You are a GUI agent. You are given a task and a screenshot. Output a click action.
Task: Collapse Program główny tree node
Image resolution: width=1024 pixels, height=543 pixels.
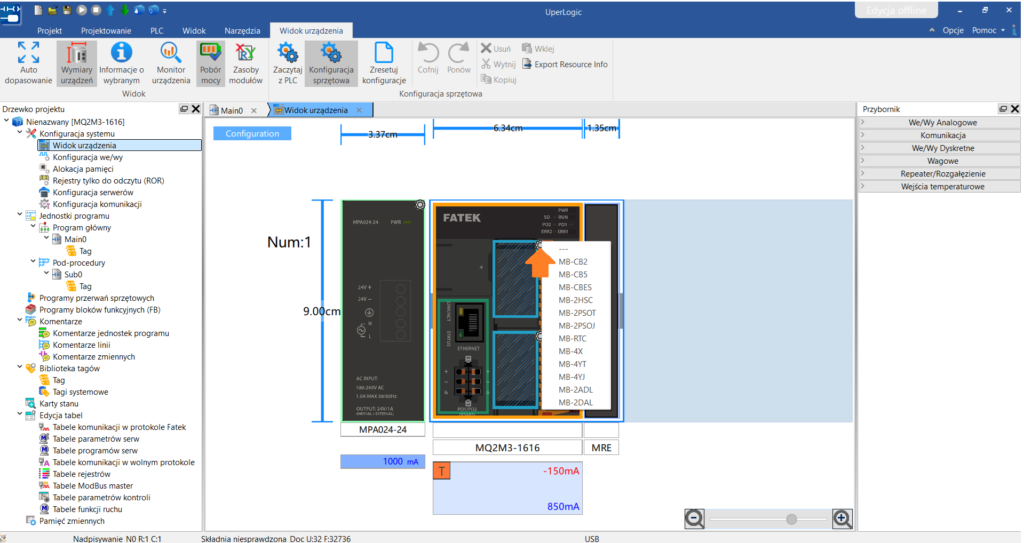[x=33, y=227]
